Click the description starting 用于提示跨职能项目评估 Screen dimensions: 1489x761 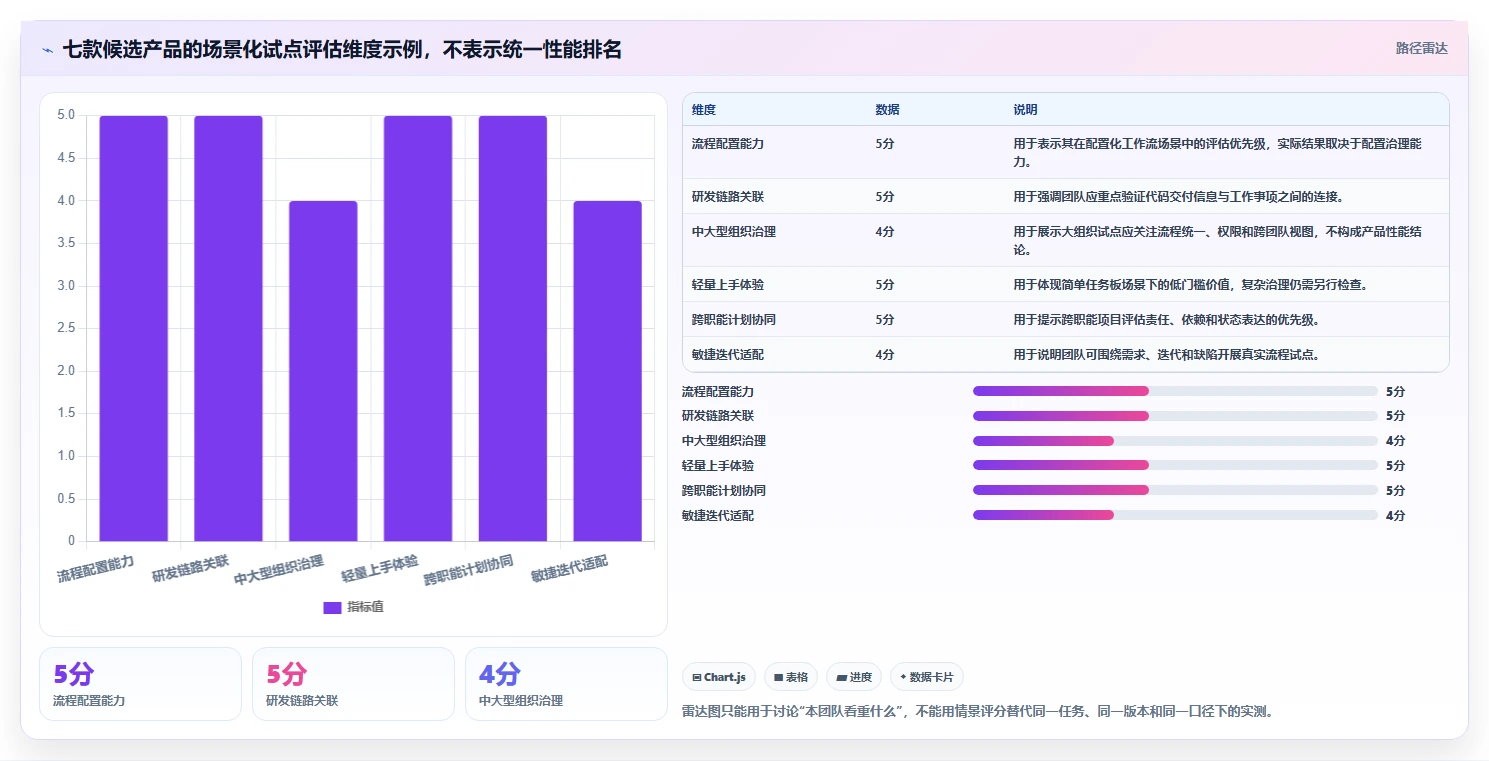[x=1166, y=319]
